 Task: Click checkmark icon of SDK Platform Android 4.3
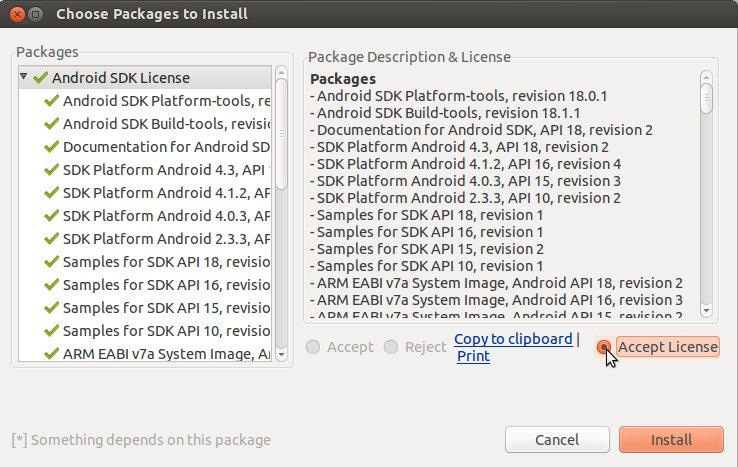click(x=51, y=169)
